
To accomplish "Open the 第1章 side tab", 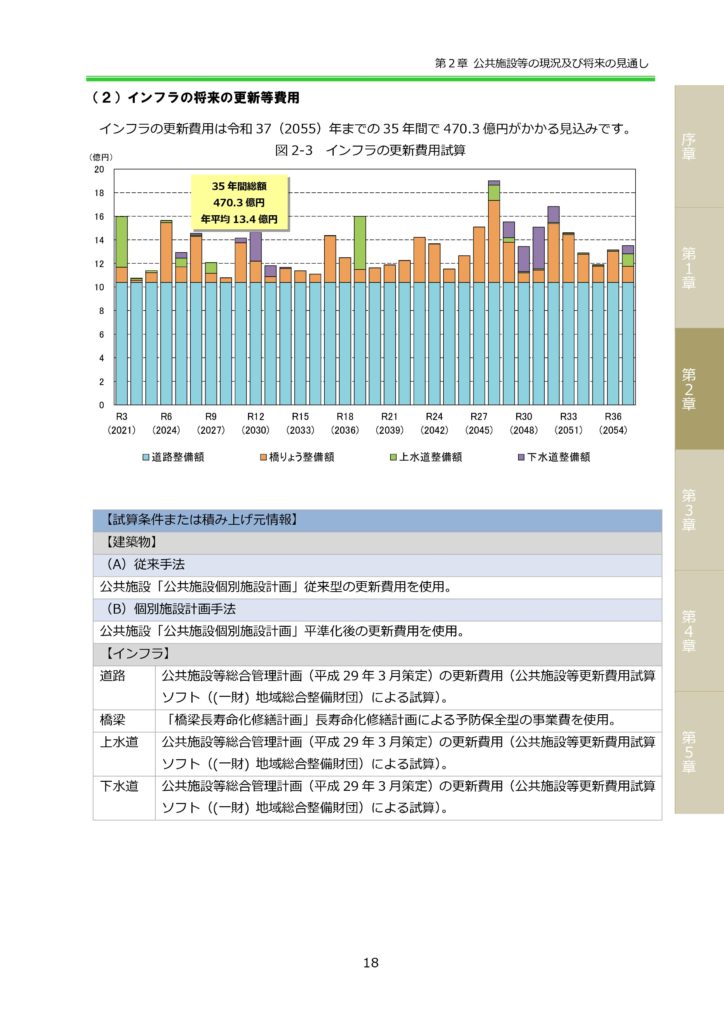I will 688,268.
